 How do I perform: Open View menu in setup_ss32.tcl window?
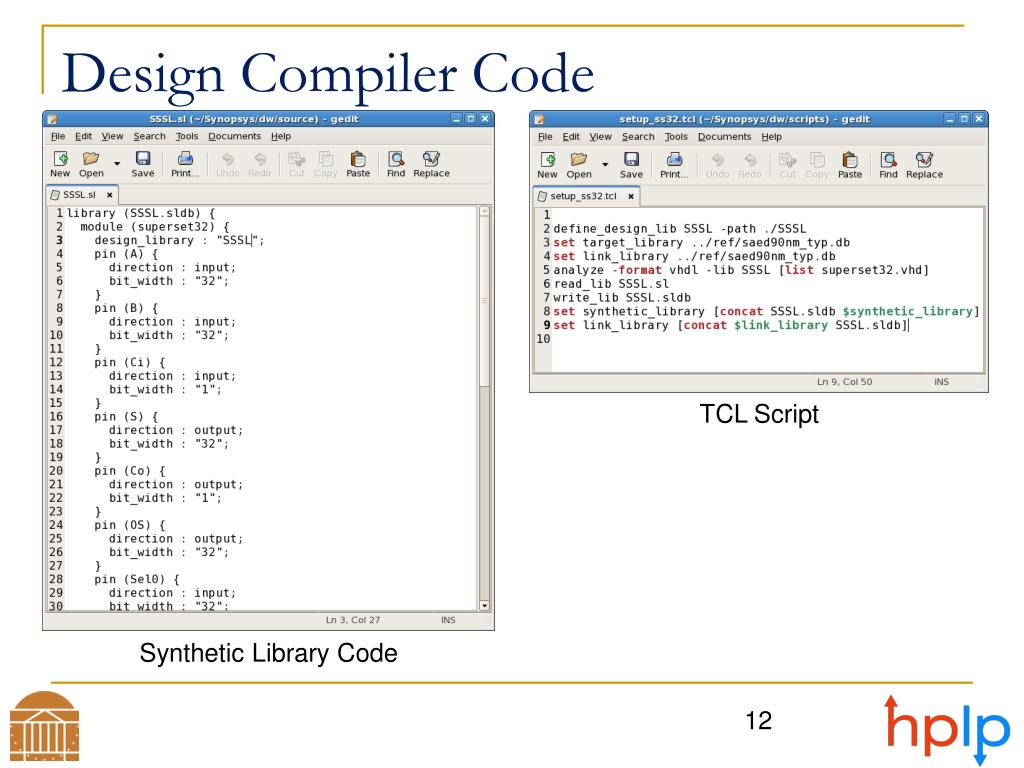point(601,136)
